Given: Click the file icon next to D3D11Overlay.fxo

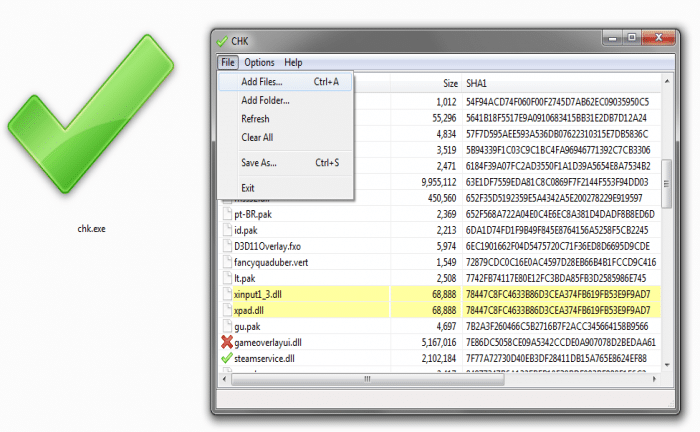Looking at the screenshot, I should pos(226,246).
